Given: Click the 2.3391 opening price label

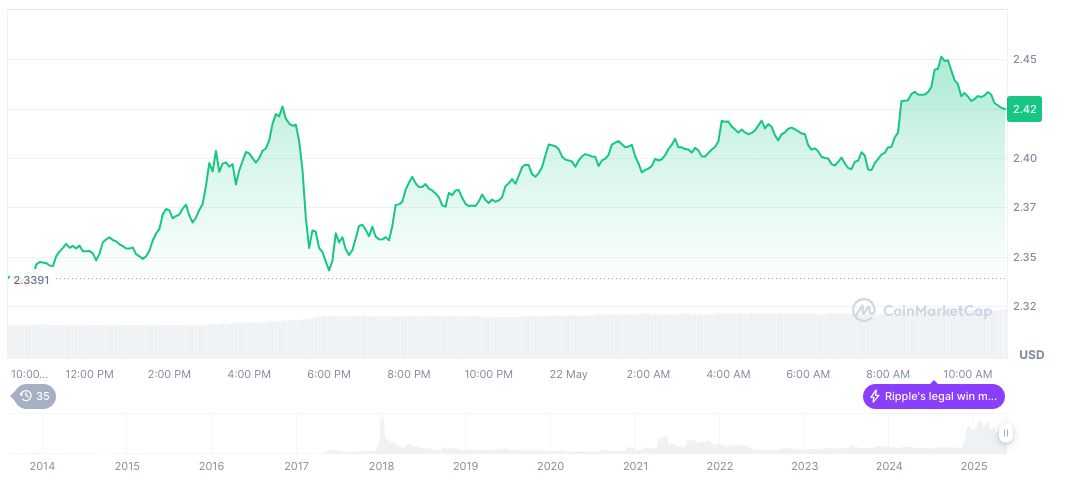Looking at the screenshot, I should click(31, 280).
